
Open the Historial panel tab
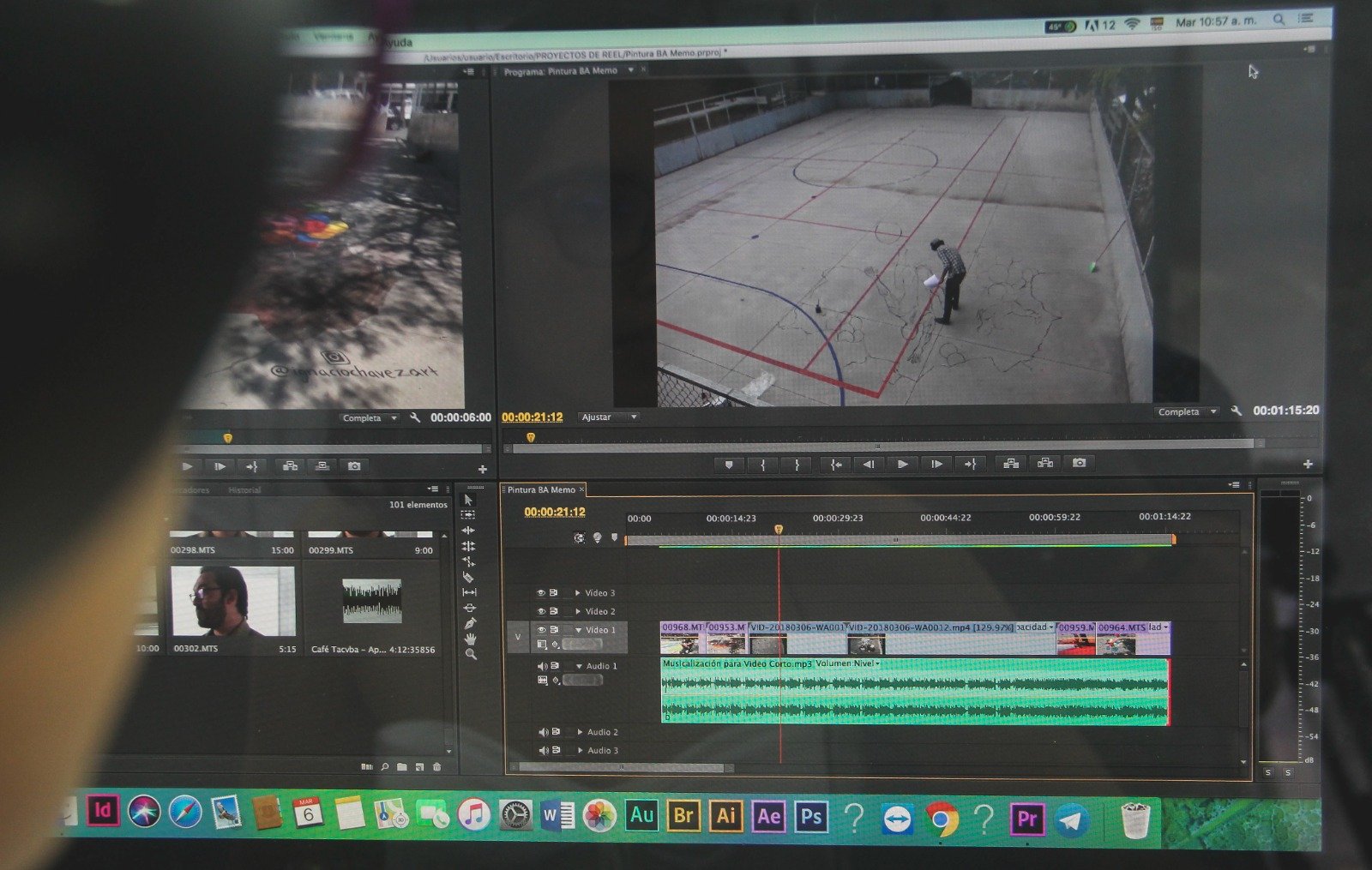244,490
